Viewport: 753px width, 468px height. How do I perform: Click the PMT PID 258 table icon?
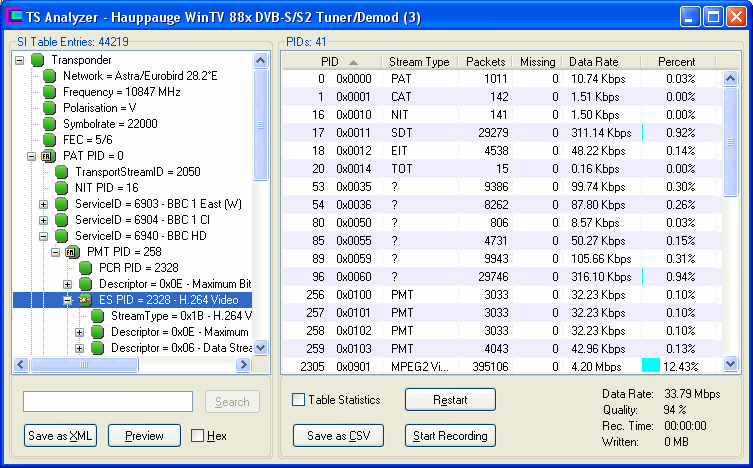[x=72, y=252]
